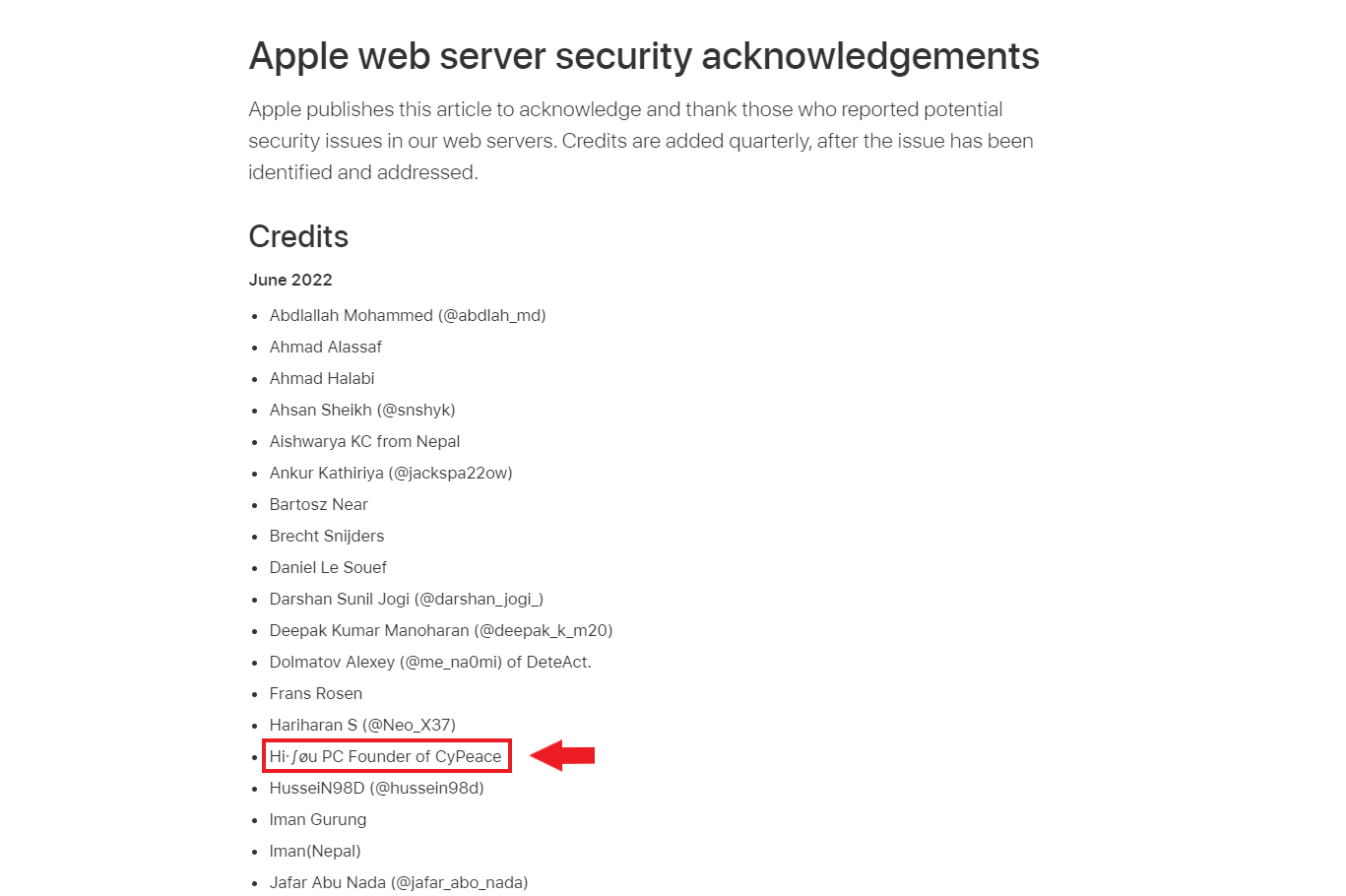
Task: Select Daniel Le Souef in the list
Action: [328, 567]
